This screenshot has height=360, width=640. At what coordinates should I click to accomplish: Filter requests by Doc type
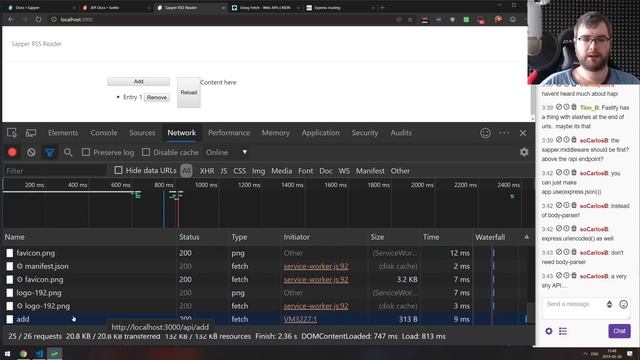click(x=326, y=171)
